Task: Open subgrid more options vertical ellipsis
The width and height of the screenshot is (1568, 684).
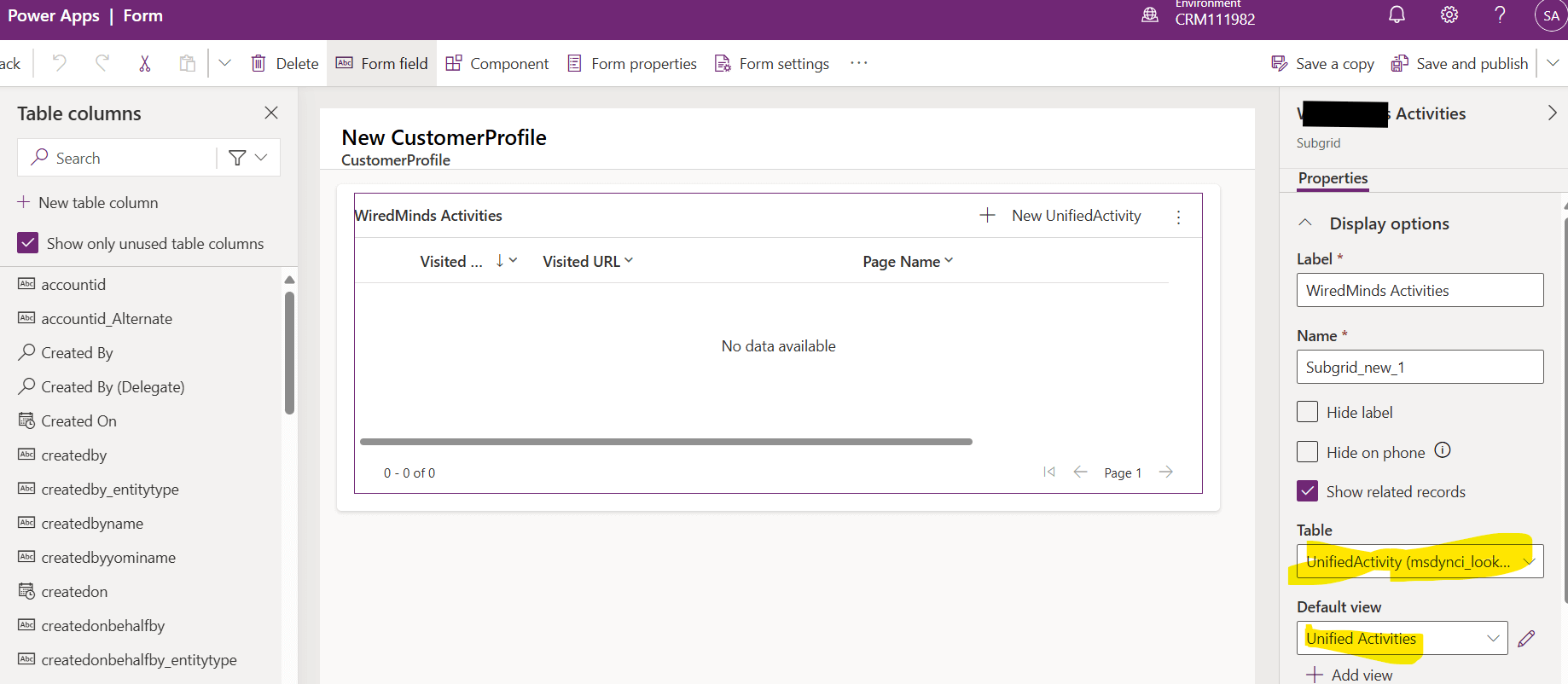Action: point(1178,217)
